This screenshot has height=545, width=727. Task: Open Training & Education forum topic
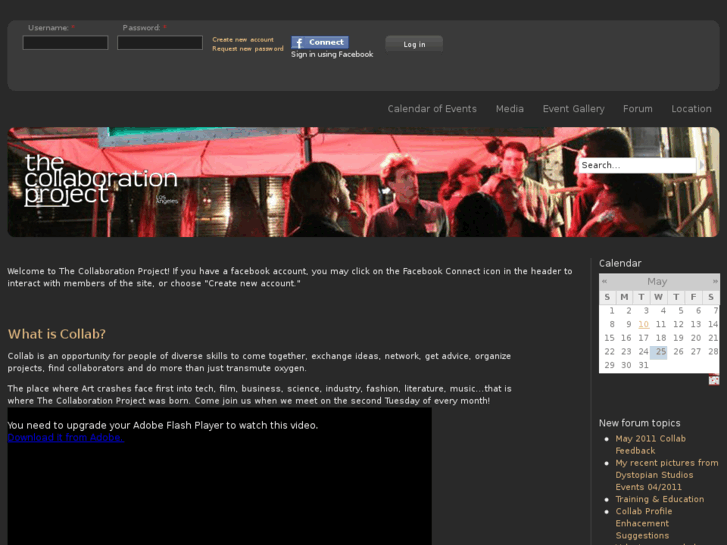(x=659, y=499)
